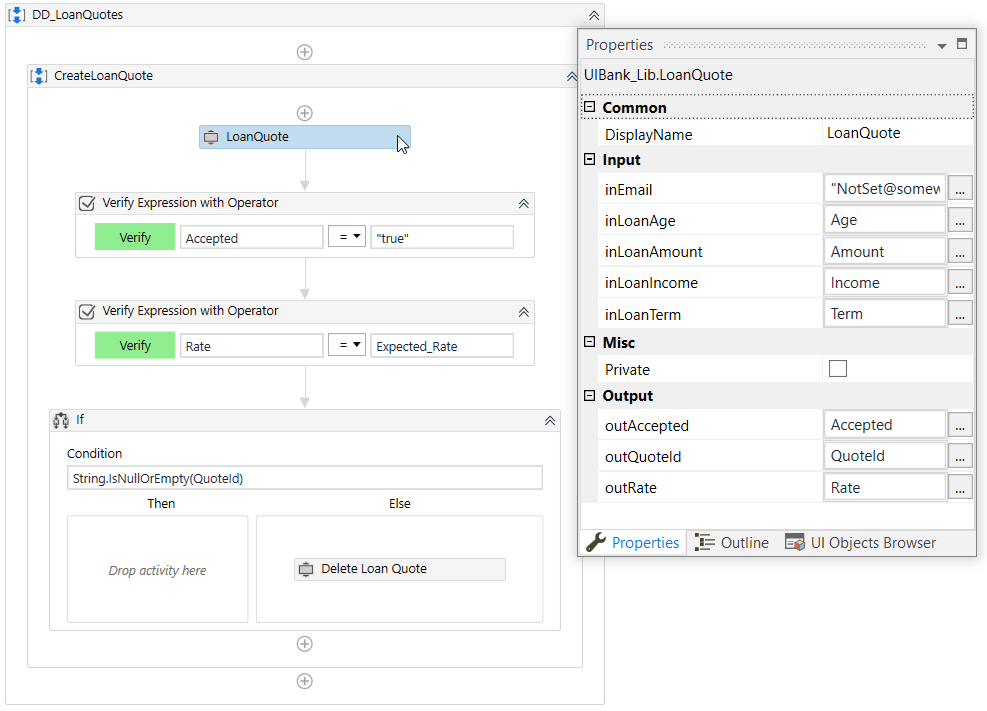This screenshot has height=711, width=987.
Task: Click the Properties wrench icon
Action: click(595, 542)
